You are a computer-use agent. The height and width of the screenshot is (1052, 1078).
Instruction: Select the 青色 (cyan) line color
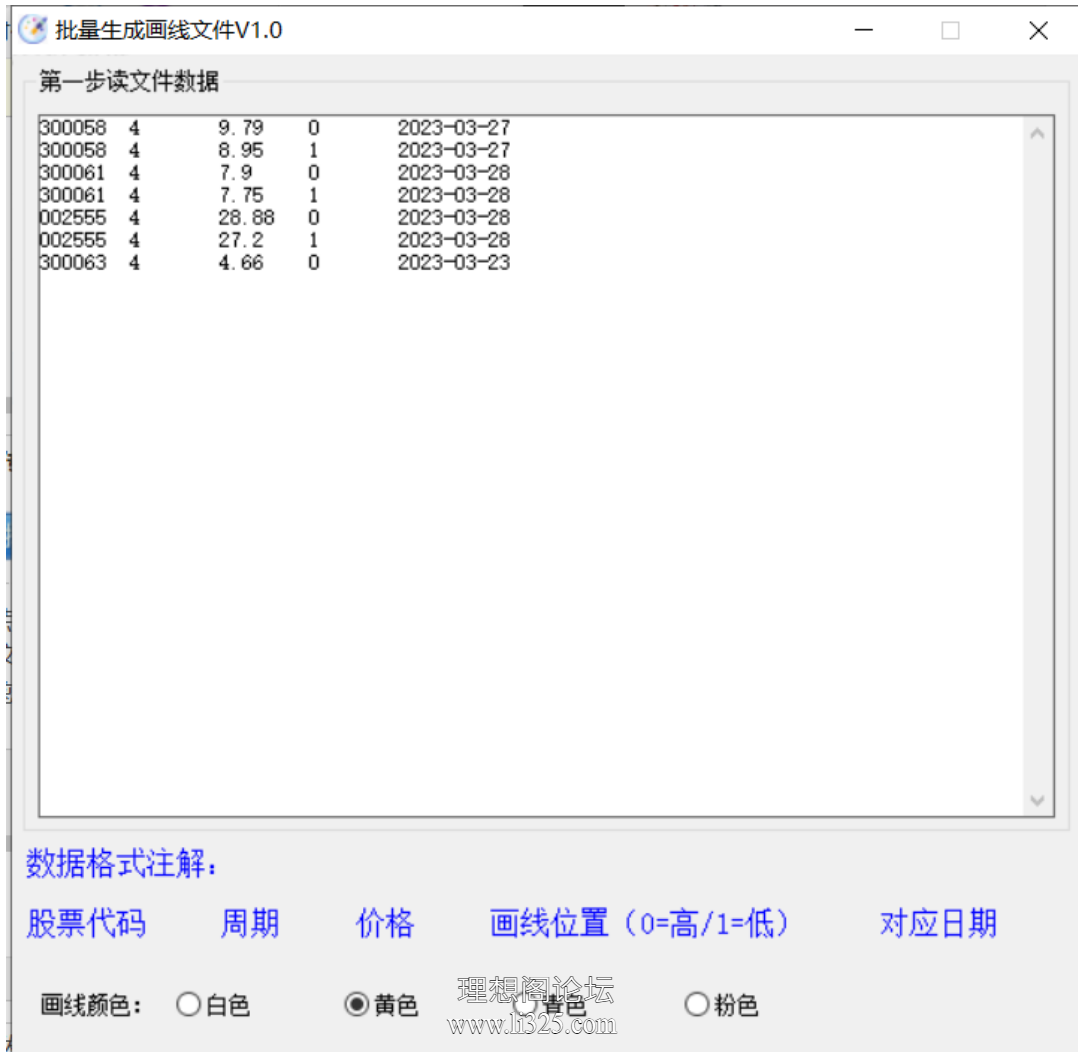coord(525,1005)
